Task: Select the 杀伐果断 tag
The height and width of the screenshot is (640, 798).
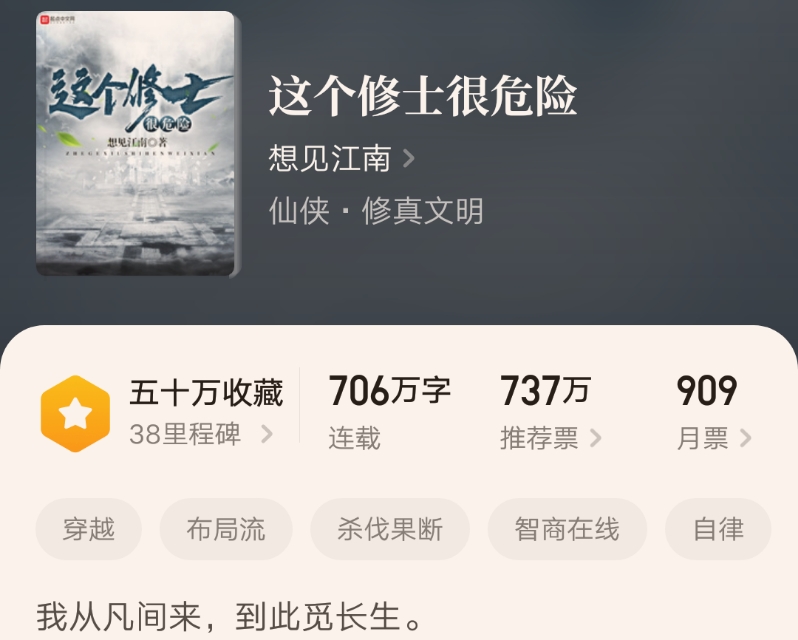Action: pos(390,529)
